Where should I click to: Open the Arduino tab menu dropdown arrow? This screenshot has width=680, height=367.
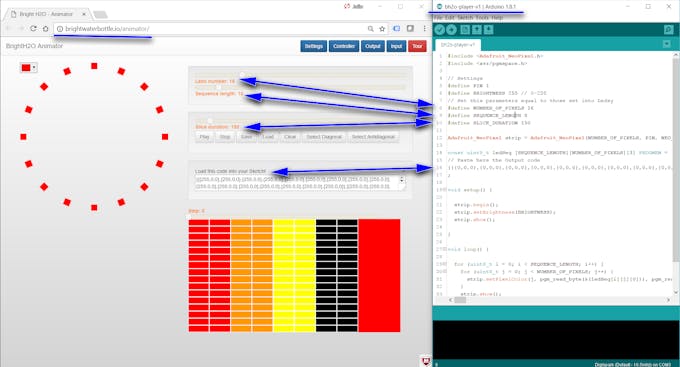coord(667,44)
